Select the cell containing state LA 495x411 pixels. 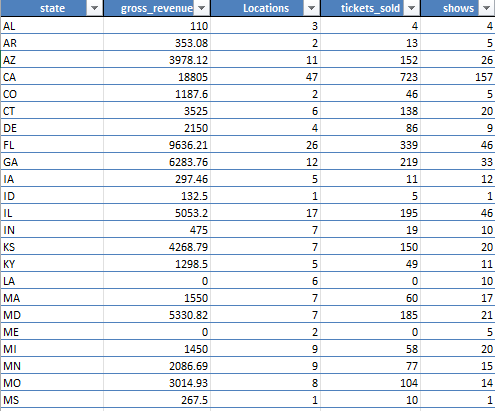point(52,281)
